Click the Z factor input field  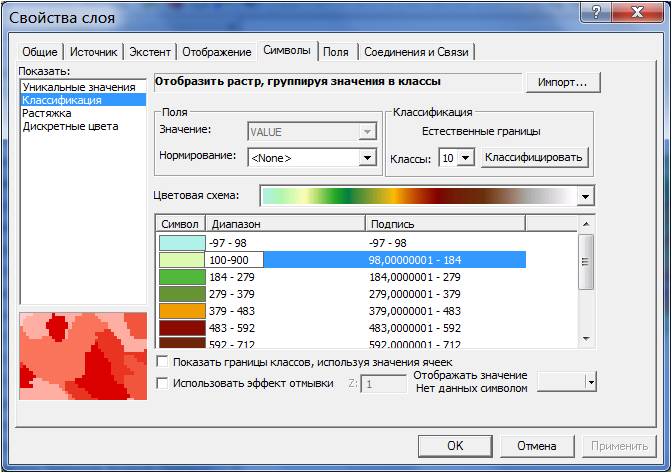click(x=383, y=384)
